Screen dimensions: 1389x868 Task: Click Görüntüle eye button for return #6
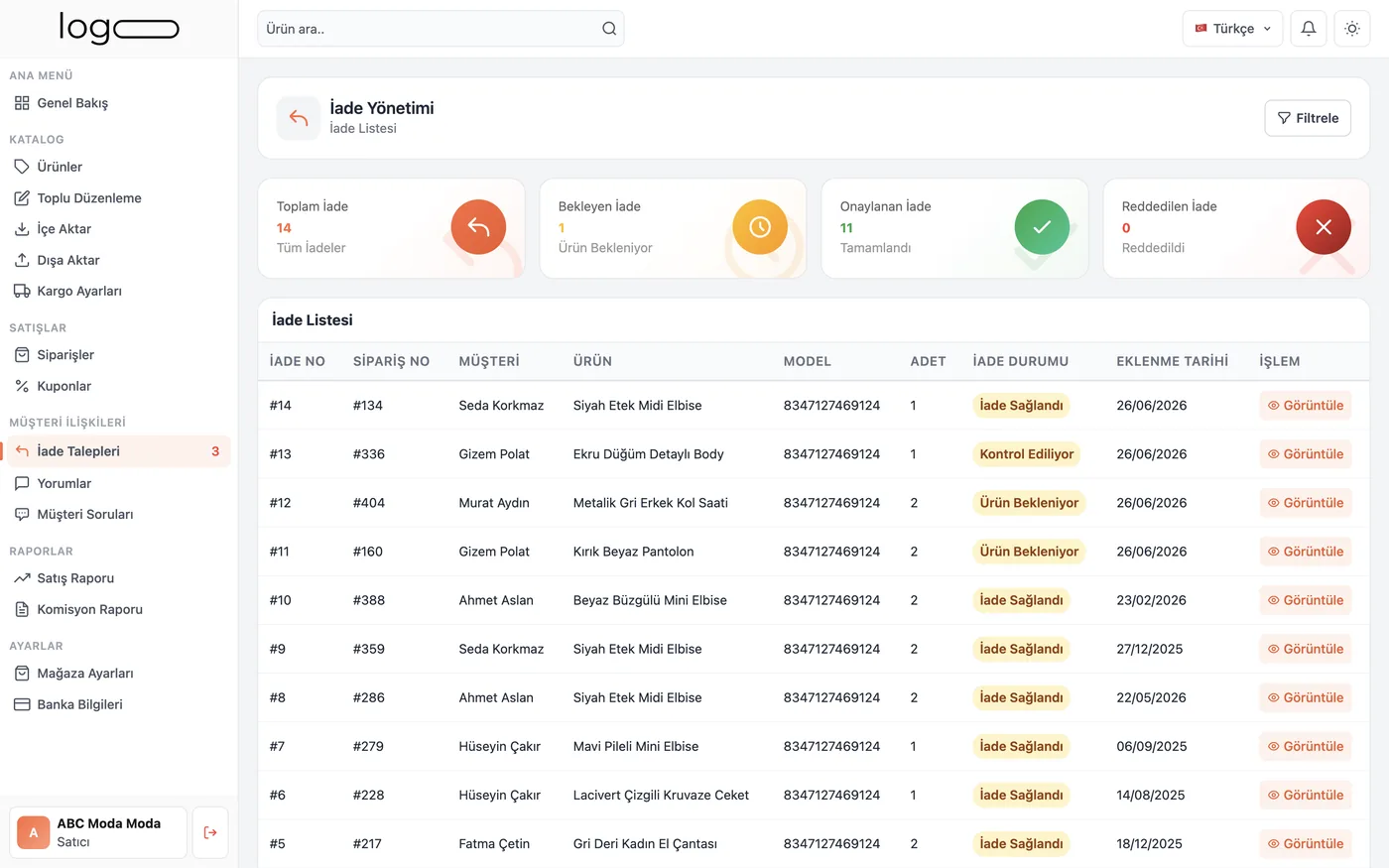(1306, 795)
